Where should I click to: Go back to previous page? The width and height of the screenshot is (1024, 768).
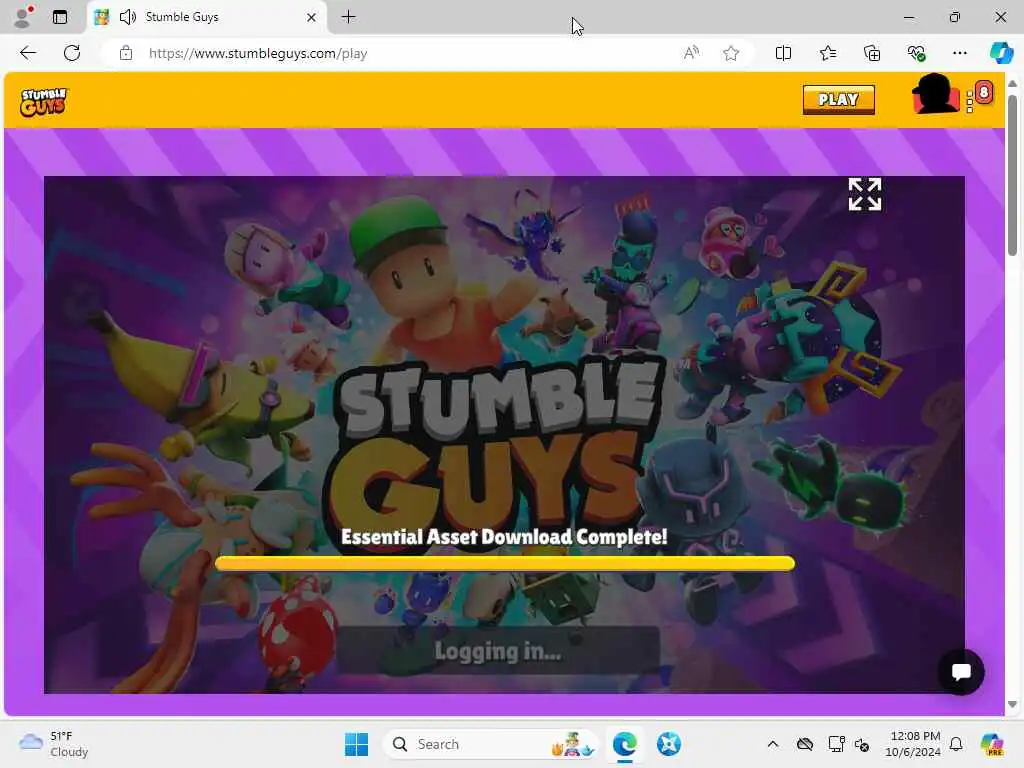(28, 53)
